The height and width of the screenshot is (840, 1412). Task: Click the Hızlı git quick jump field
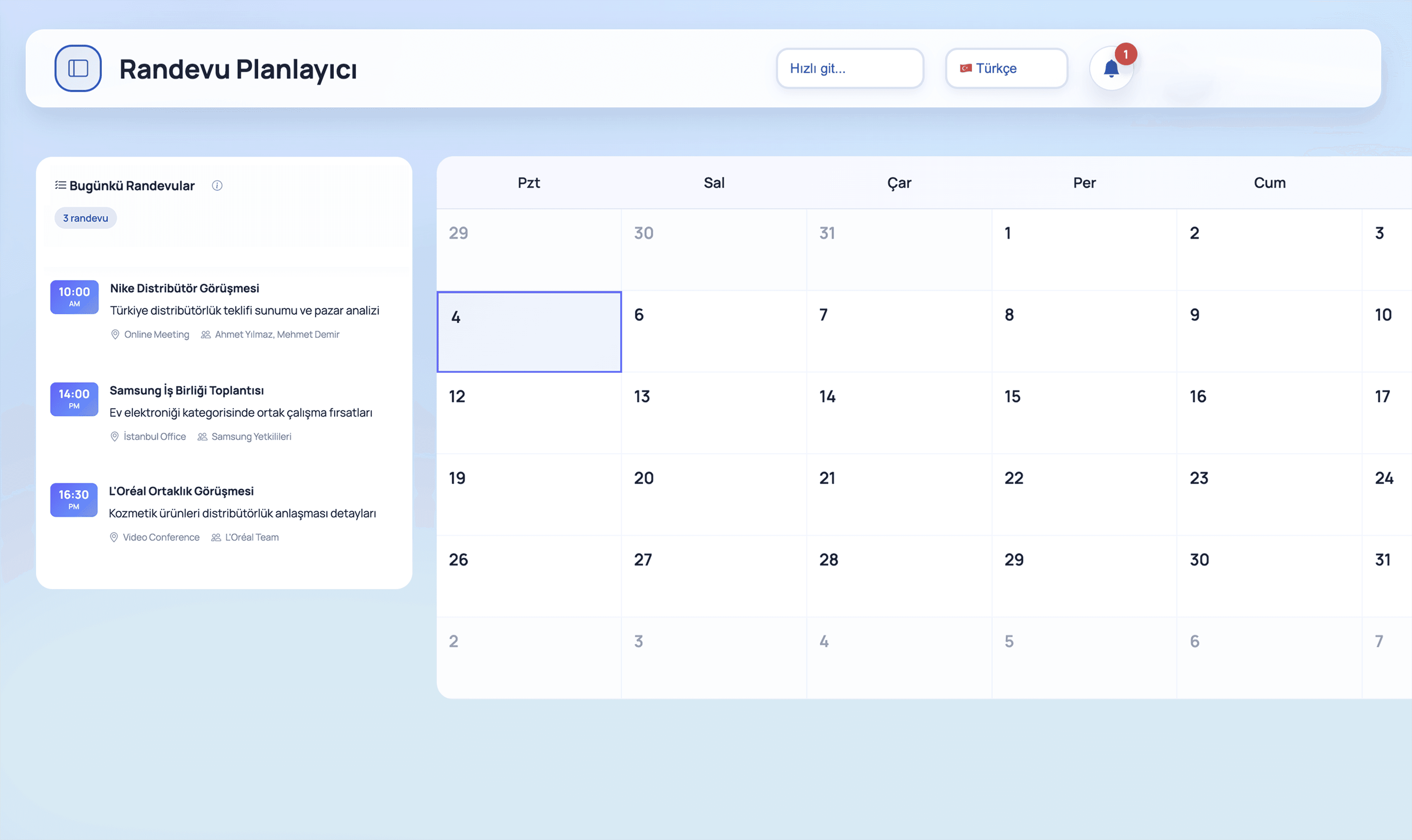(849, 68)
